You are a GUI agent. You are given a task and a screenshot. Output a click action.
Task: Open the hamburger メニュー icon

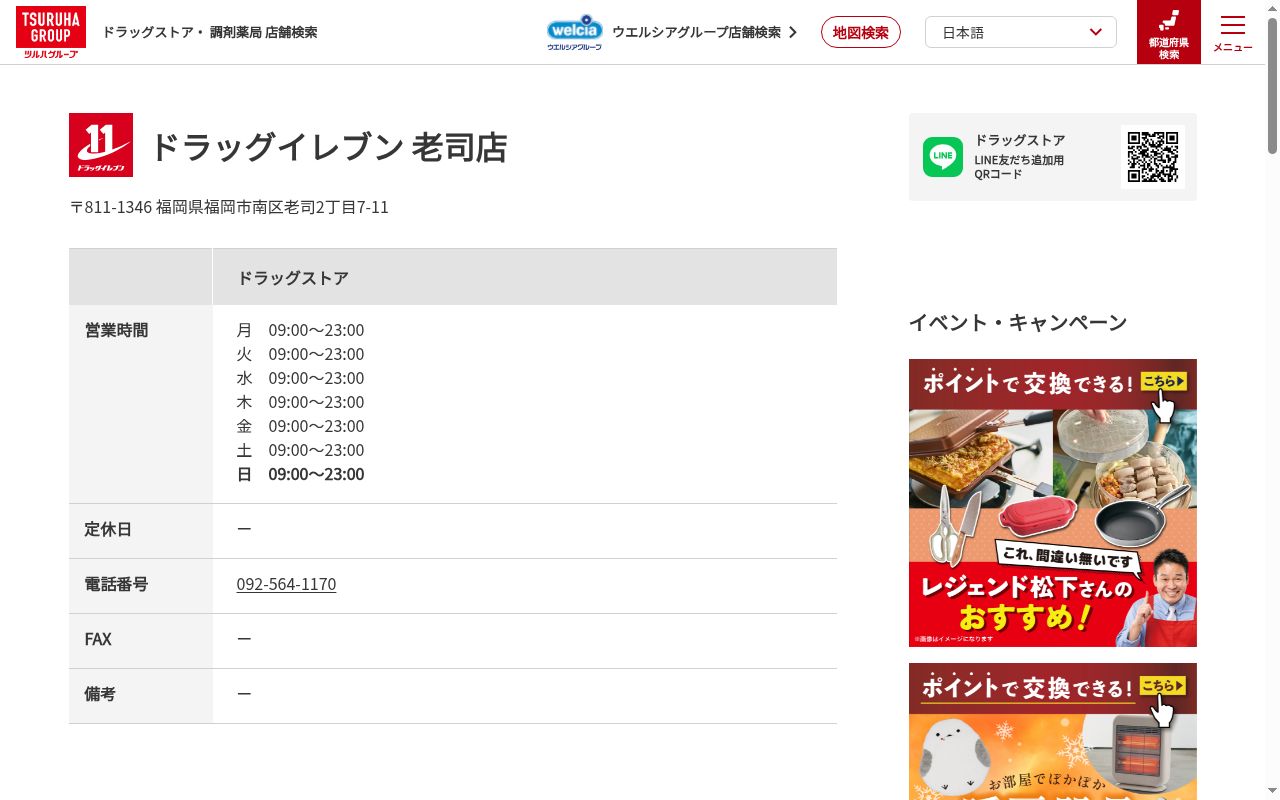(1233, 32)
